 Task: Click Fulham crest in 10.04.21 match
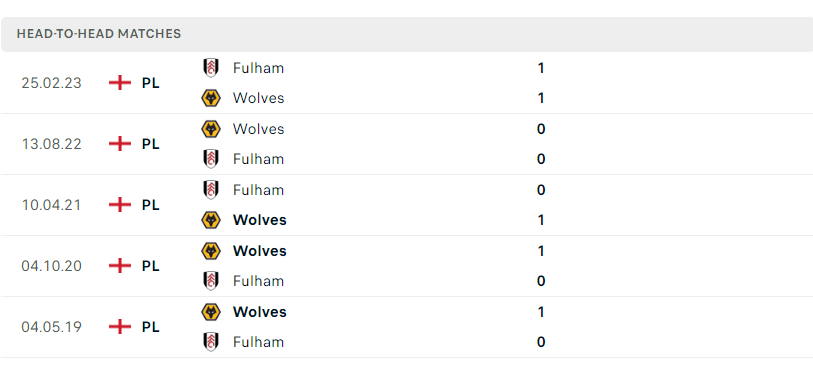tap(211, 190)
